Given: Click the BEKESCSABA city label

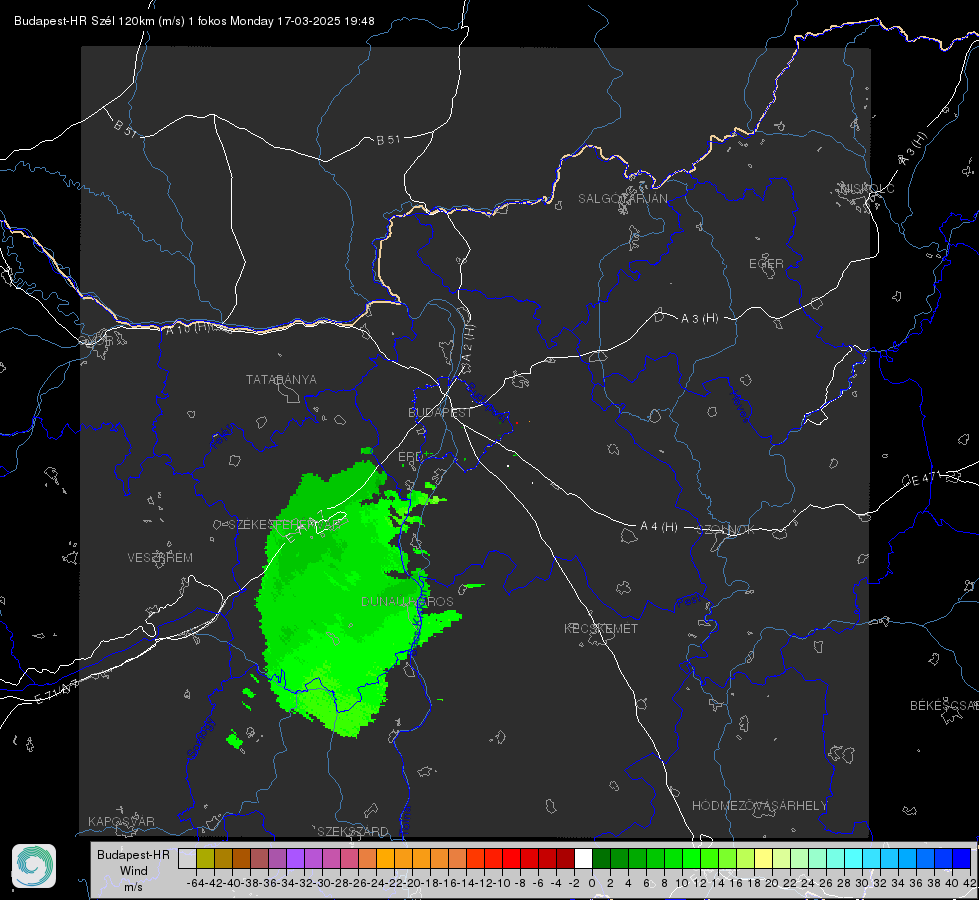Looking at the screenshot, I should coord(944,706).
